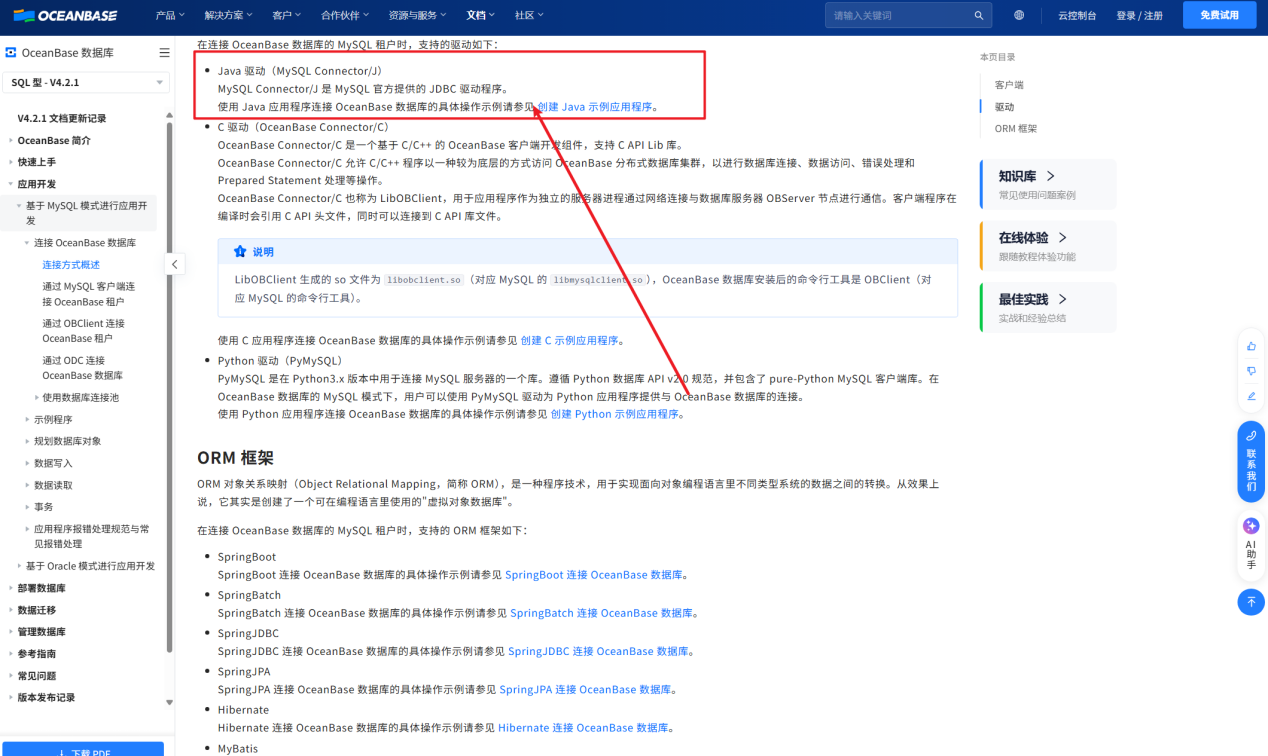Open SpringJDBC 连接 OceanBase 数据库 link
The width and height of the screenshot is (1268, 756).
(x=598, y=651)
